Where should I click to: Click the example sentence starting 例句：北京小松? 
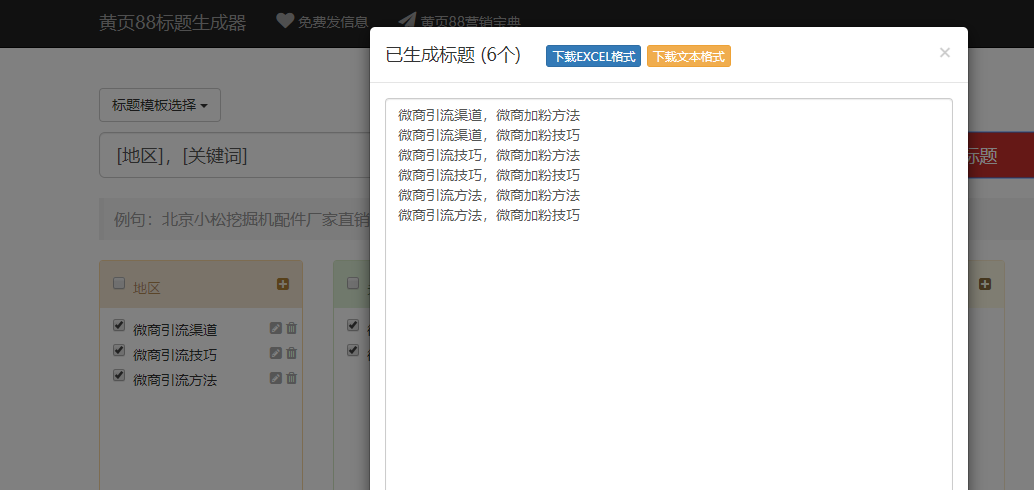pyautogui.click(x=241, y=219)
